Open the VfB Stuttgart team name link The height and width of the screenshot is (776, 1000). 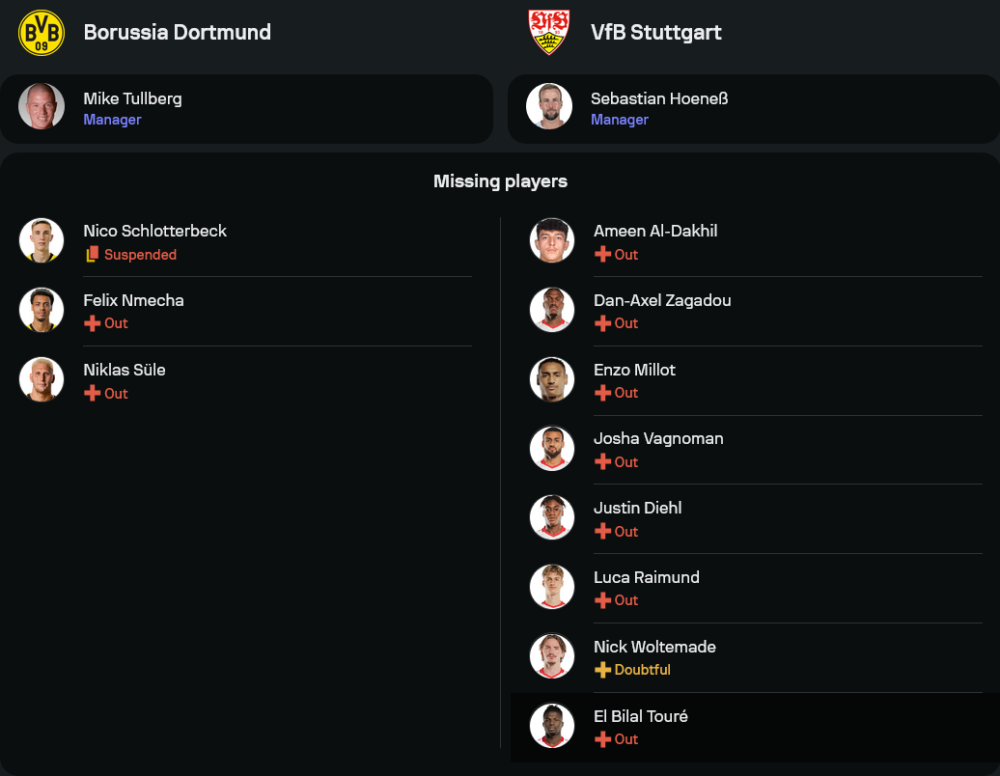pyautogui.click(x=656, y=32)
